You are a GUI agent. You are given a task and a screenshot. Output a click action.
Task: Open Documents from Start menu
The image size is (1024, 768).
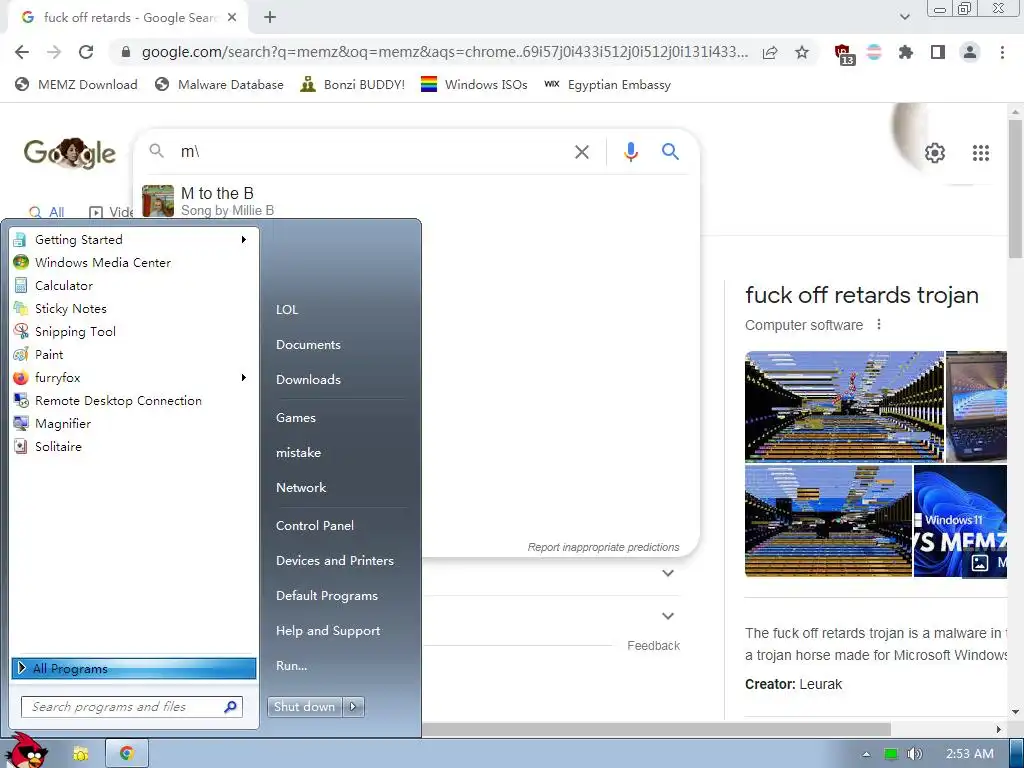[x=308, y=345]
